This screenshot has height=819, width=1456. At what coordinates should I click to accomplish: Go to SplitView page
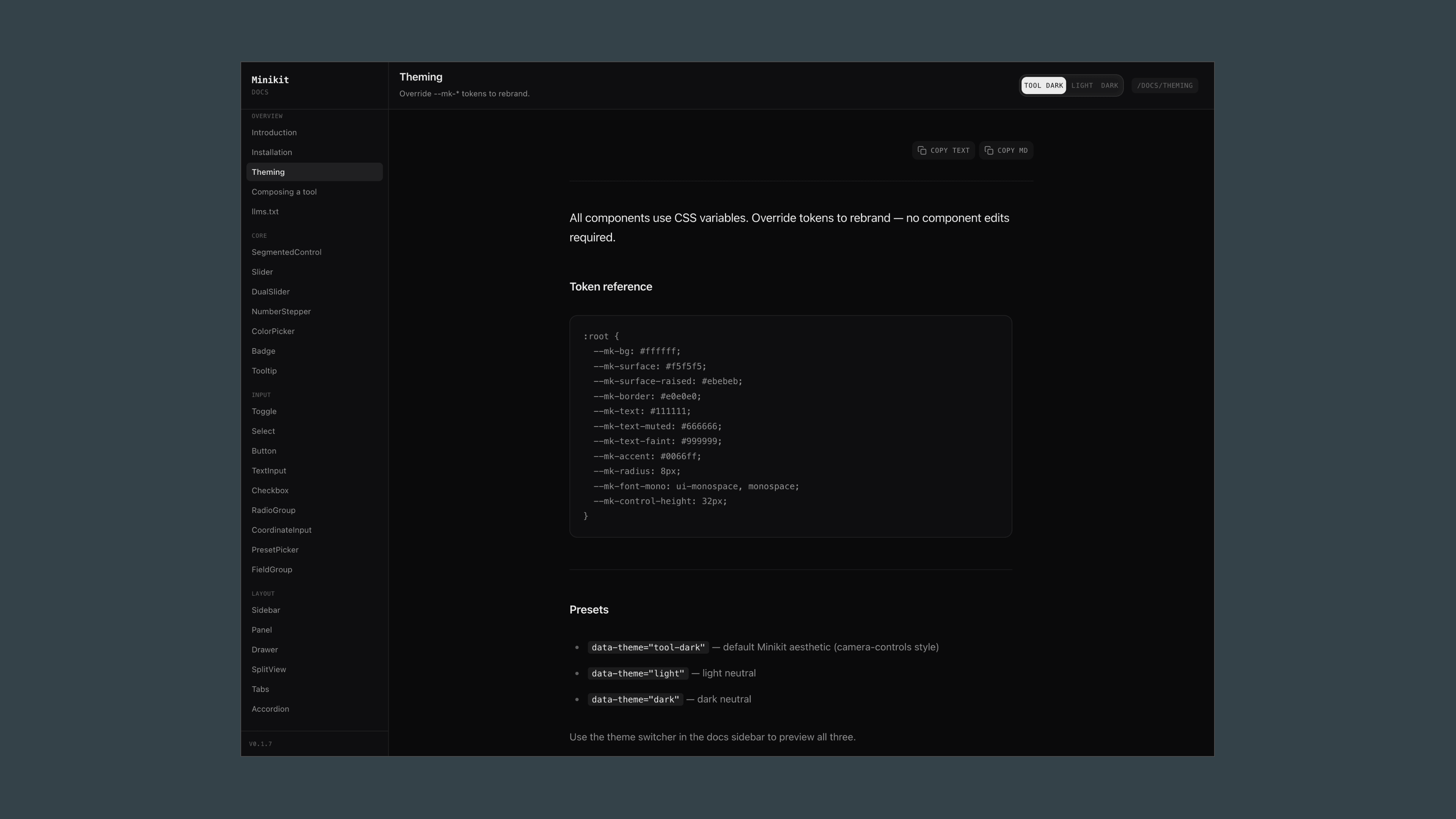tap(314, 670)
